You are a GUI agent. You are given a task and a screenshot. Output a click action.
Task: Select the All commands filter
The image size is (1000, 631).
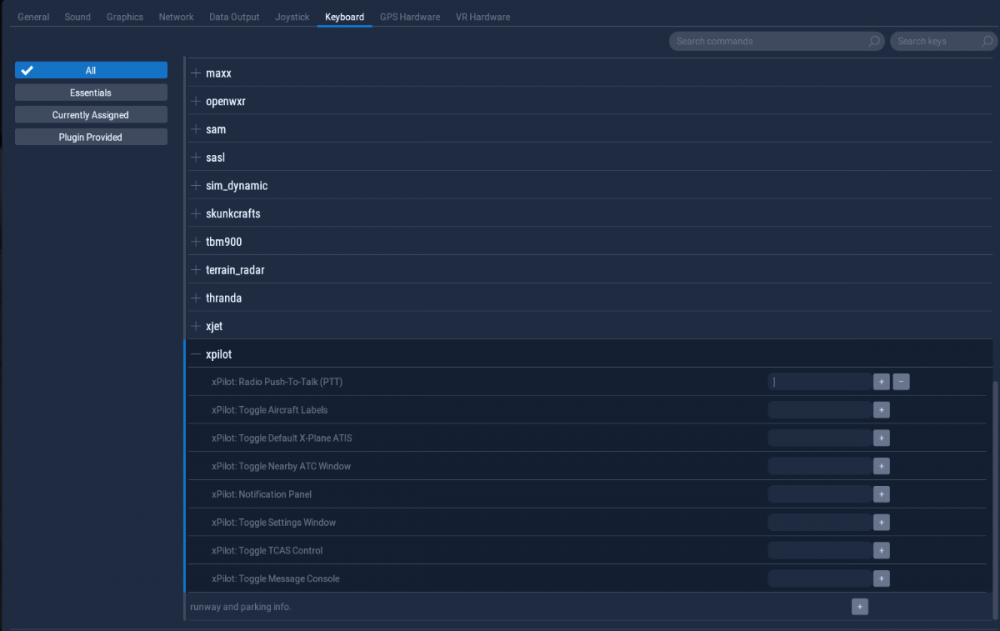click(91, 71)
